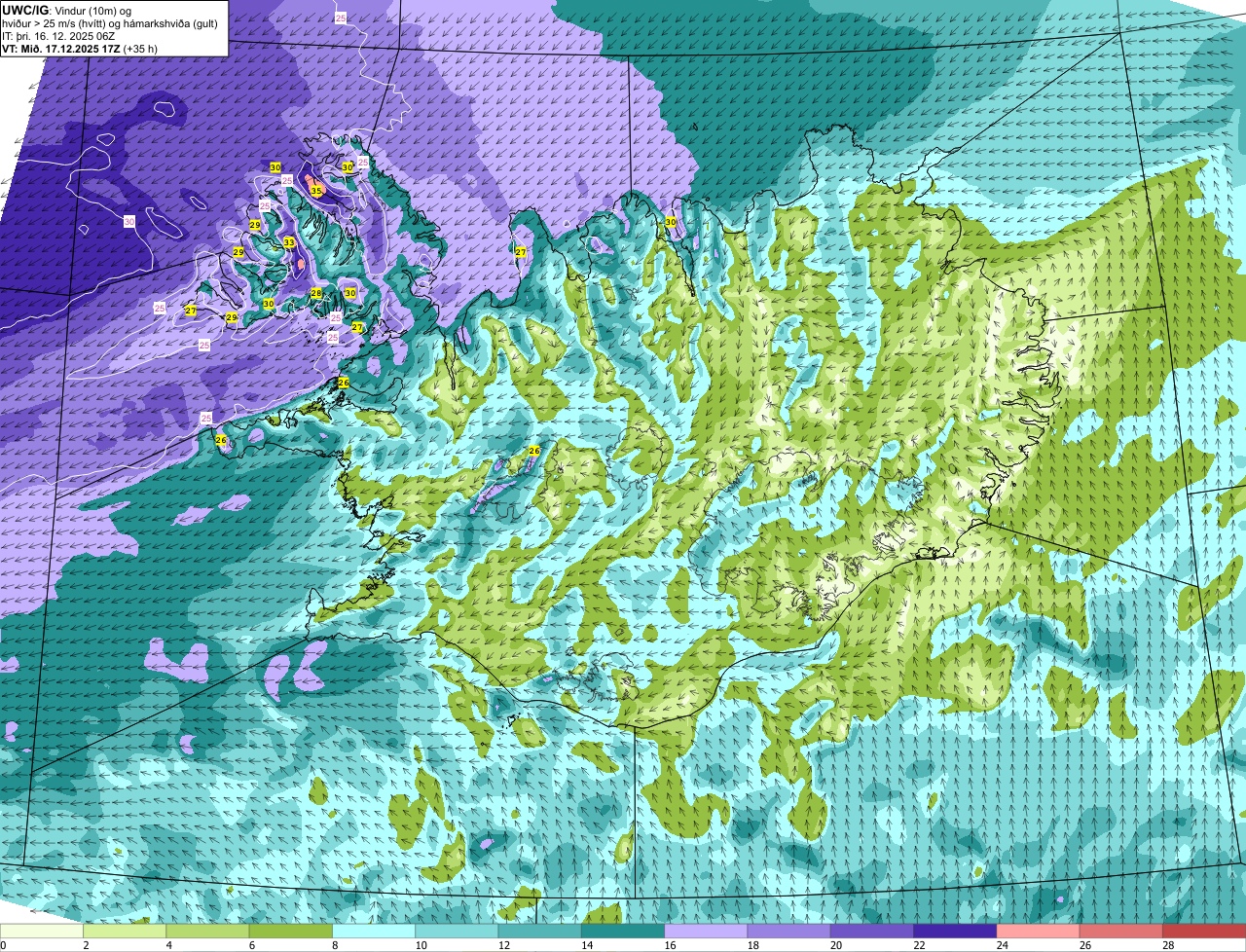
Task: Click the 26–28 m/s salmon legend swatch
Action: (x=1121, y=932)
